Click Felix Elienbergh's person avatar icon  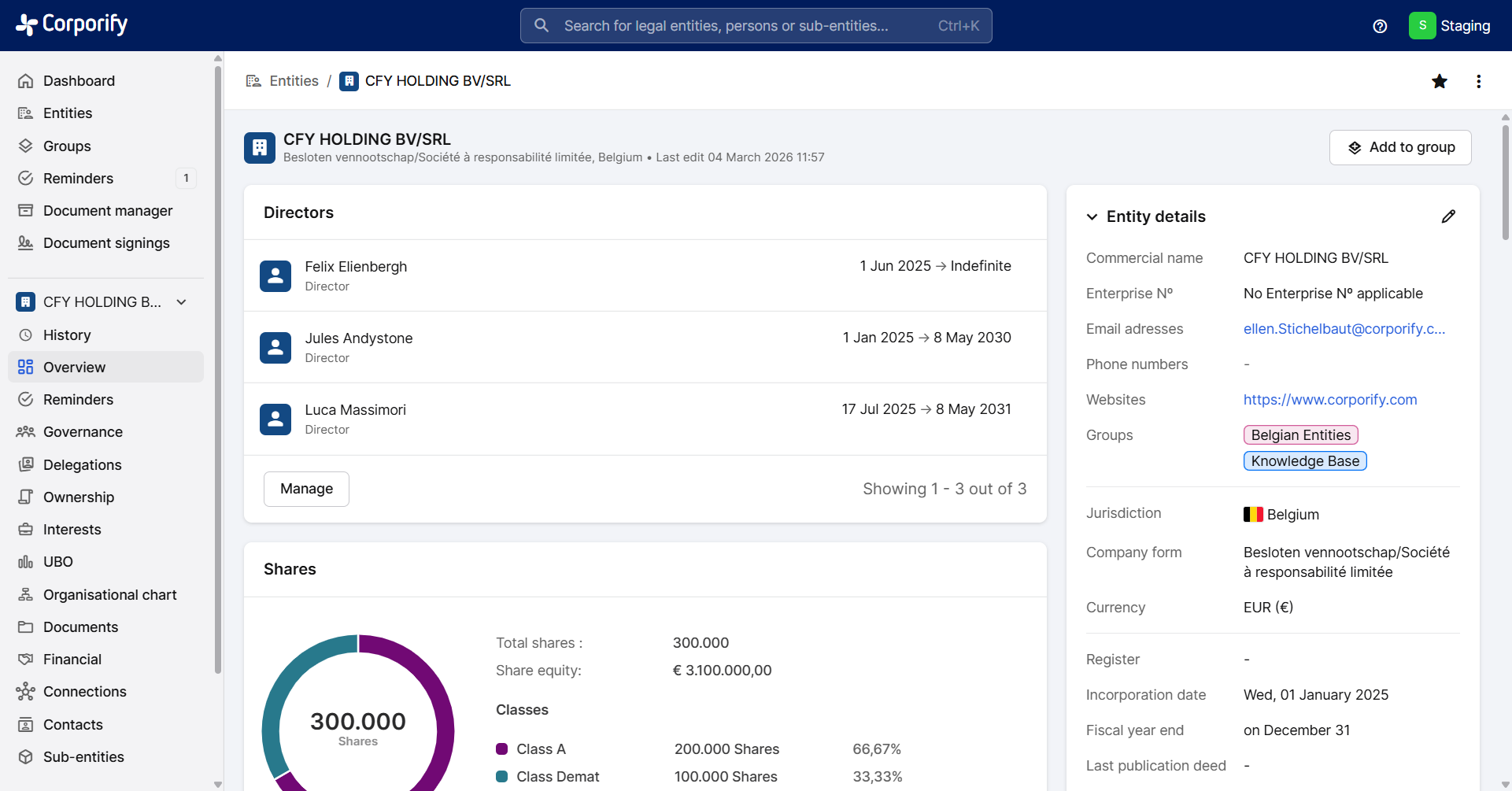[275, 275]
